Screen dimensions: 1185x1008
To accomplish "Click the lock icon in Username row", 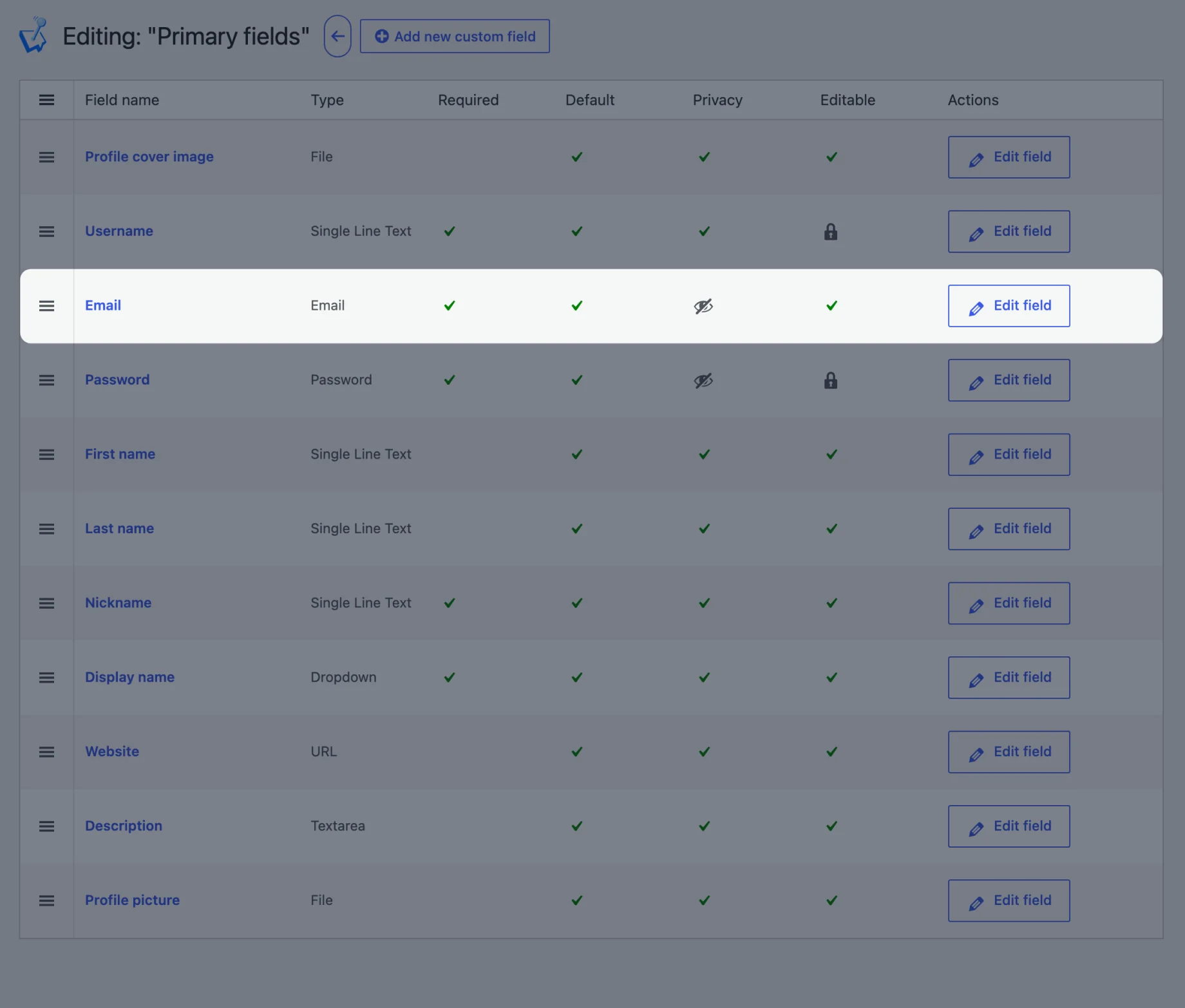I will click(x=831, y=232).
